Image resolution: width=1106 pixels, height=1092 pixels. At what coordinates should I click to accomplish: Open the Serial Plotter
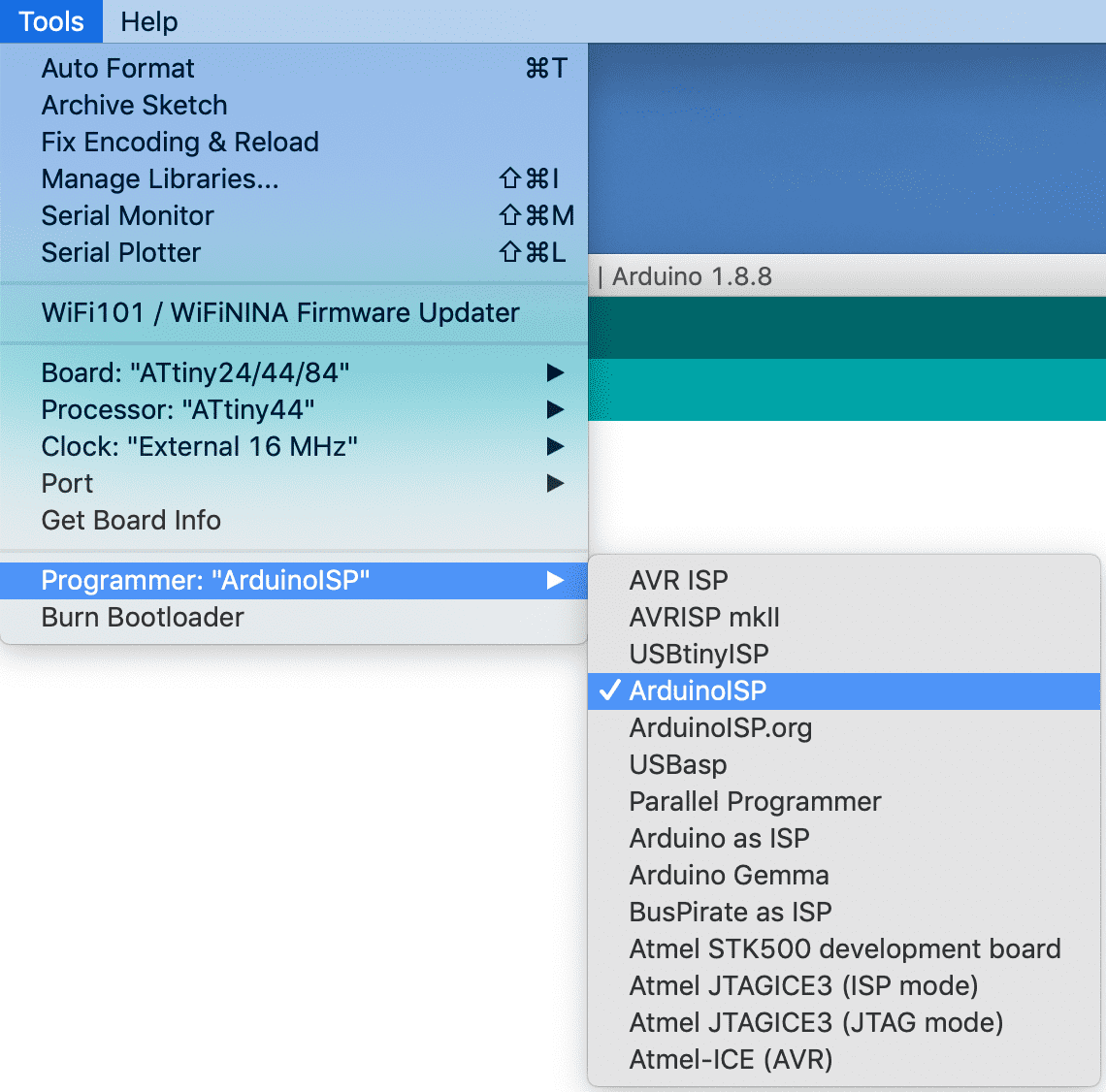(121, 252)
